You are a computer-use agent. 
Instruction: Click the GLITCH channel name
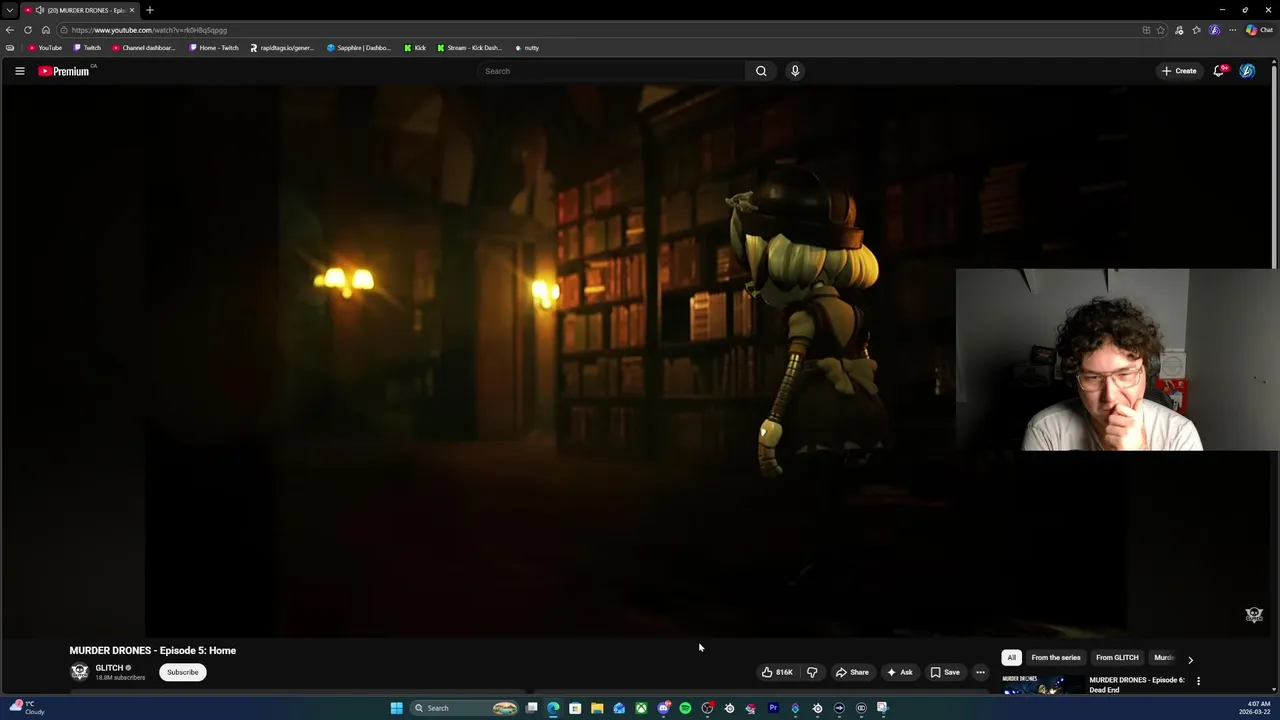tap(109, 668)
